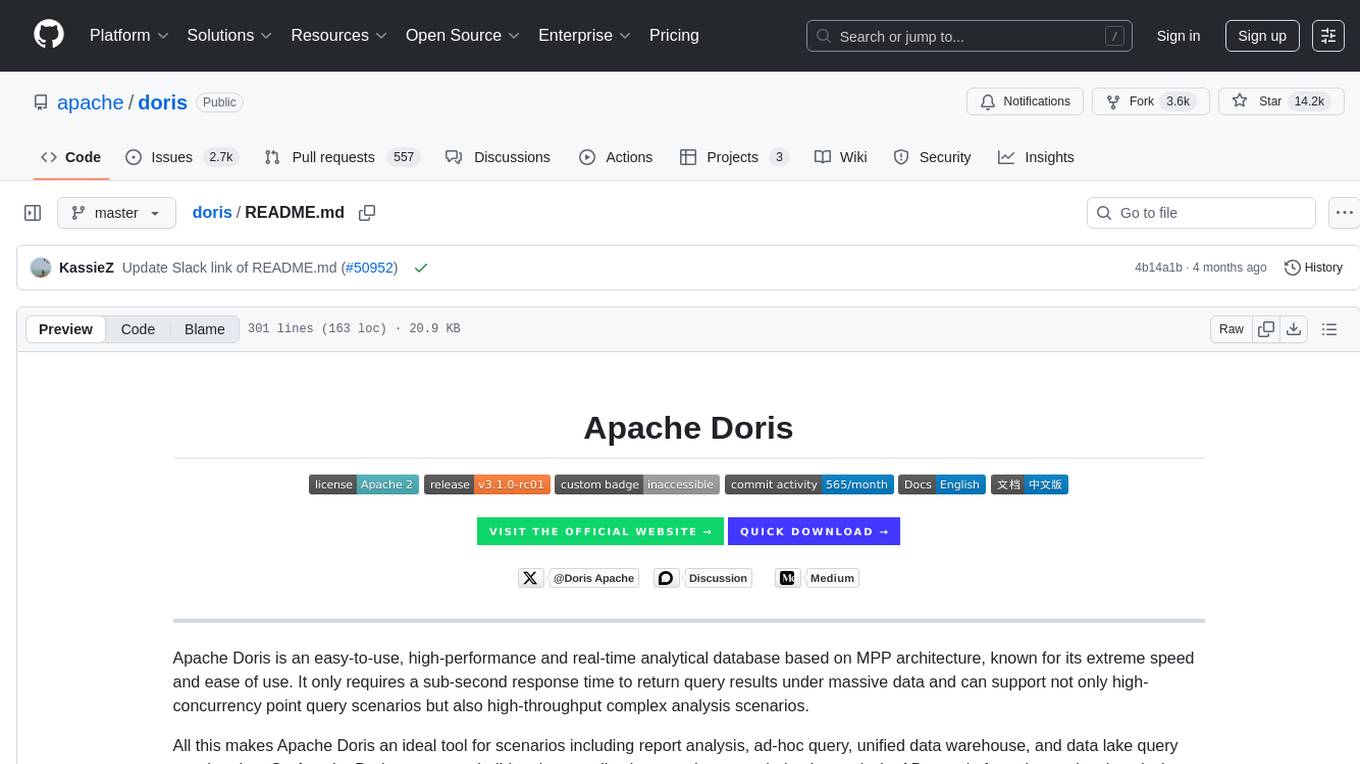Download the raw README file
Screen dimensions: 1360x764
(1293, 329)
